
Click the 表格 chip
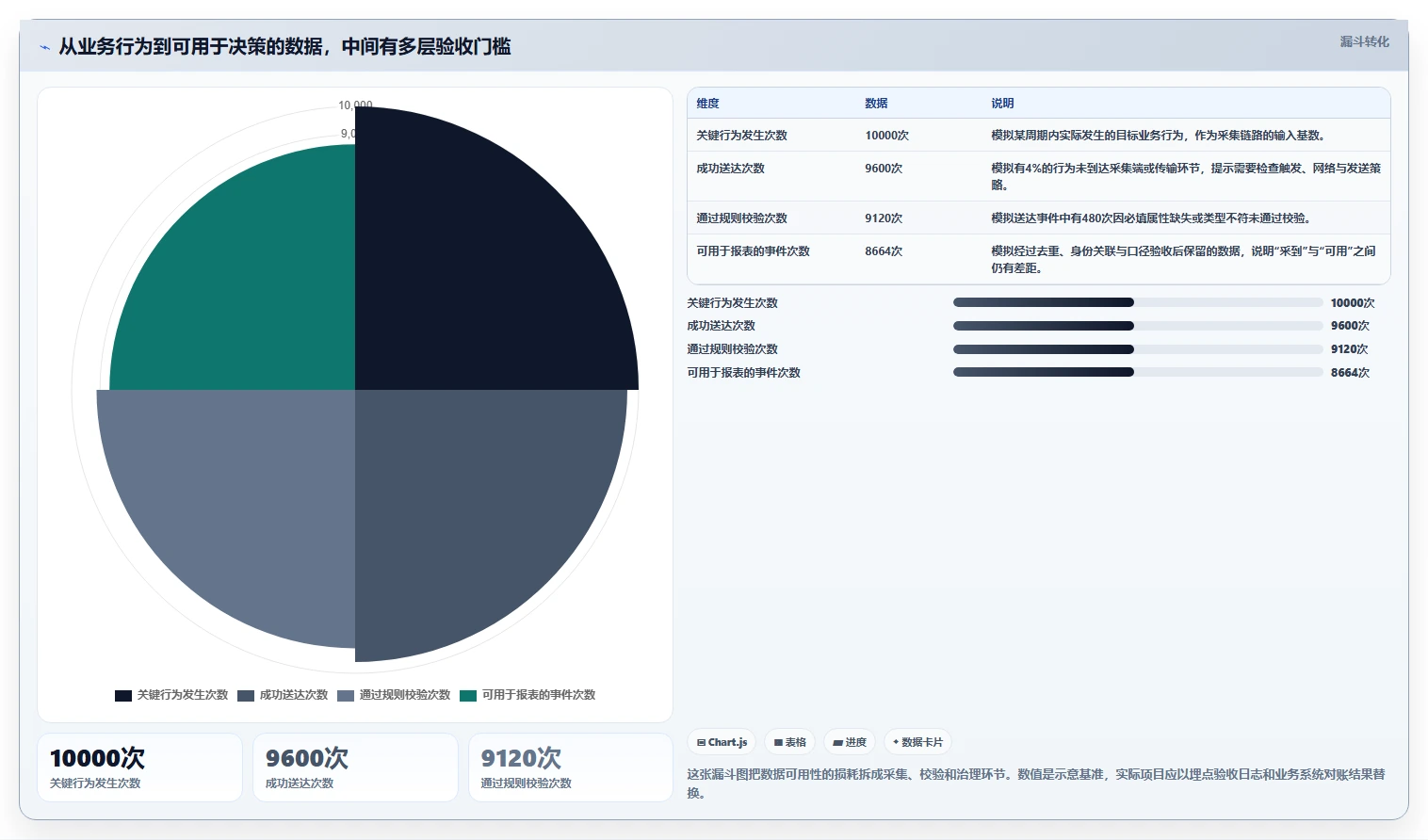coord(789,742)
